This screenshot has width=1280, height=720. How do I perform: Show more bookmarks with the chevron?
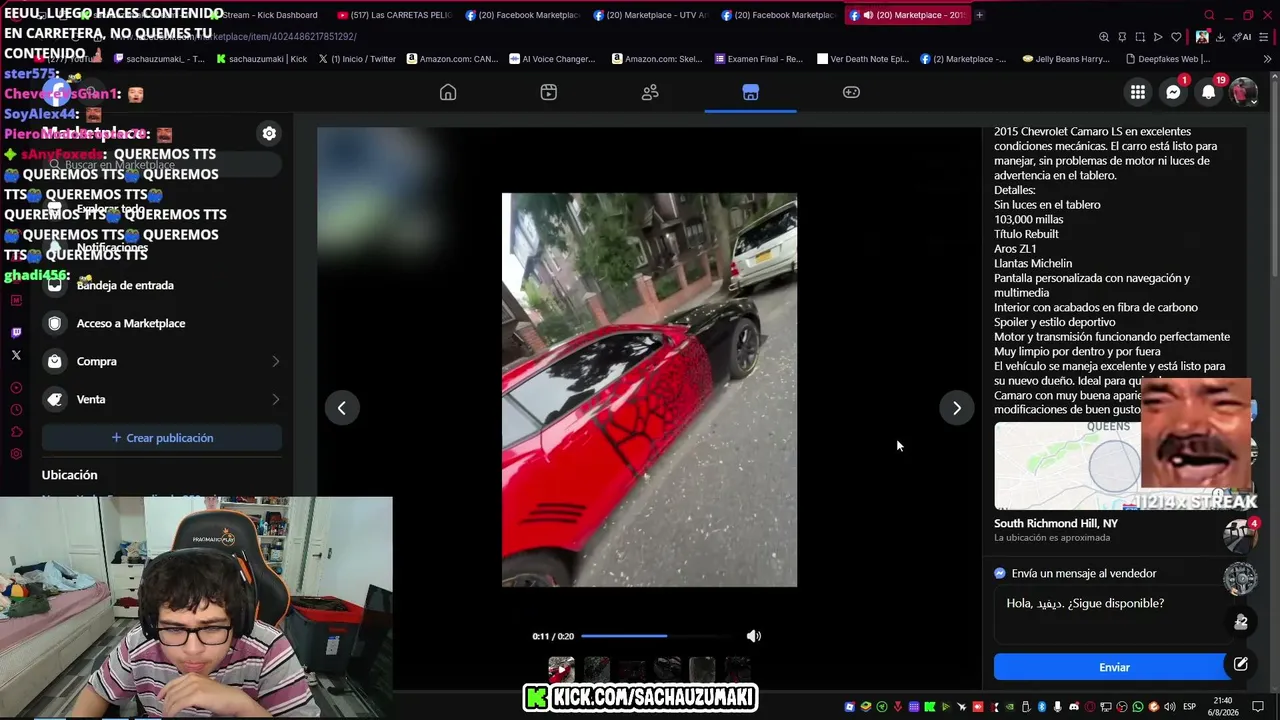point(1267,59)
